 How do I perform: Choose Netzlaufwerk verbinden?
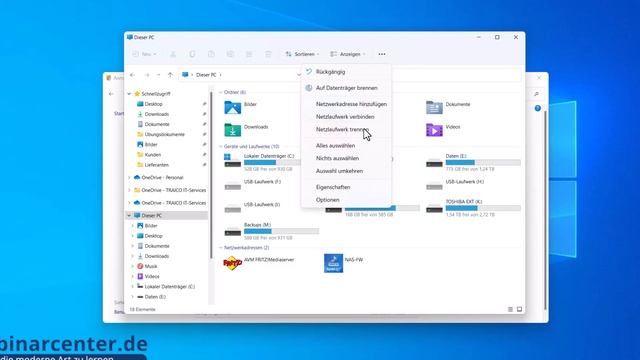click(x=346, y=117)
